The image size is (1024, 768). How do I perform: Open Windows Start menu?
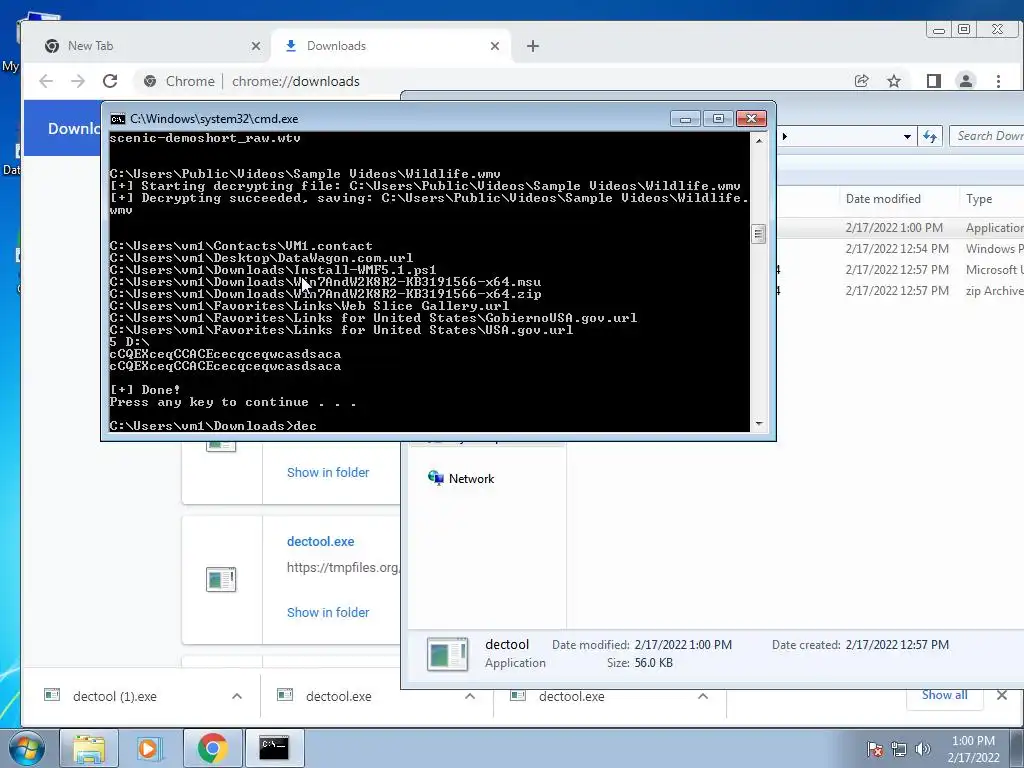pos(26,748)
